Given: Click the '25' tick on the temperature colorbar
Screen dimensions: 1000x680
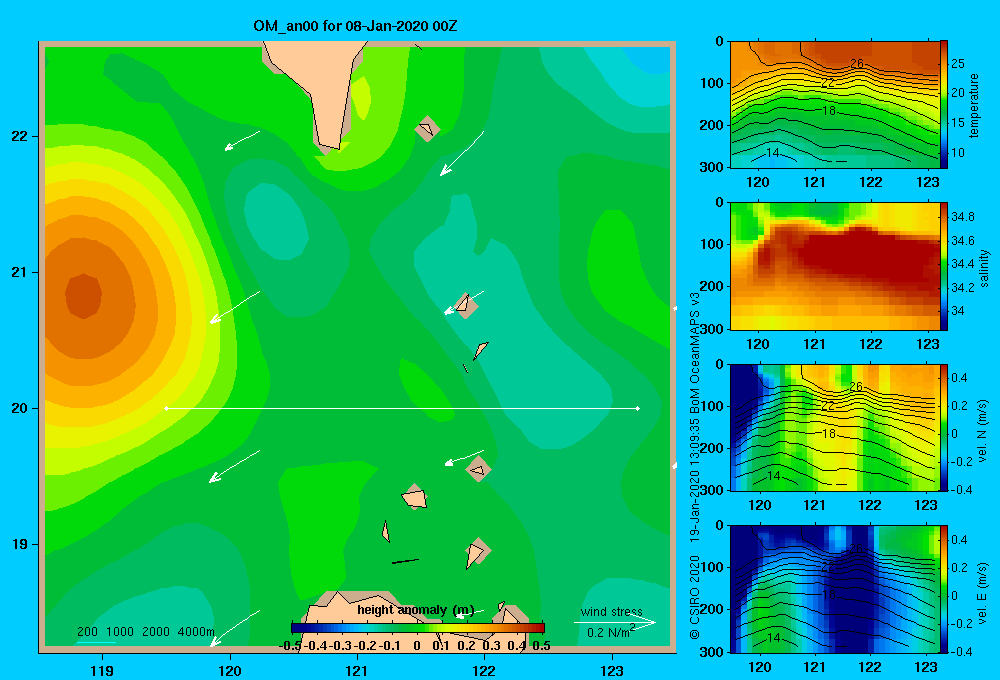Looking at the screenshot, I should click(958, 64).
